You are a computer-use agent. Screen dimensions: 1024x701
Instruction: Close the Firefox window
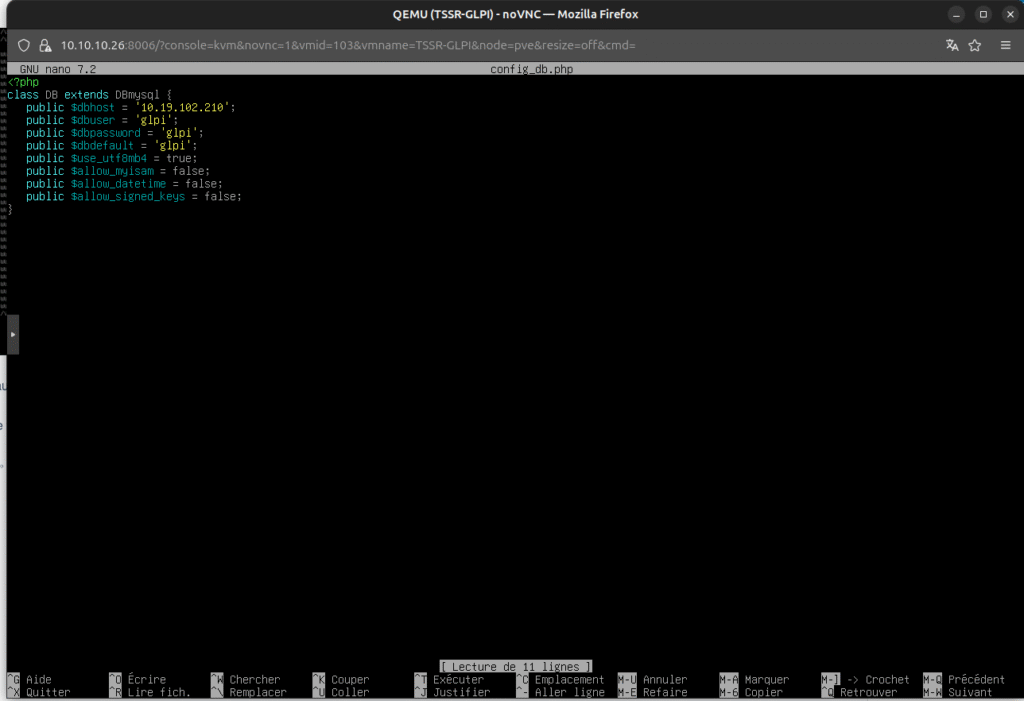[1008, 14]
